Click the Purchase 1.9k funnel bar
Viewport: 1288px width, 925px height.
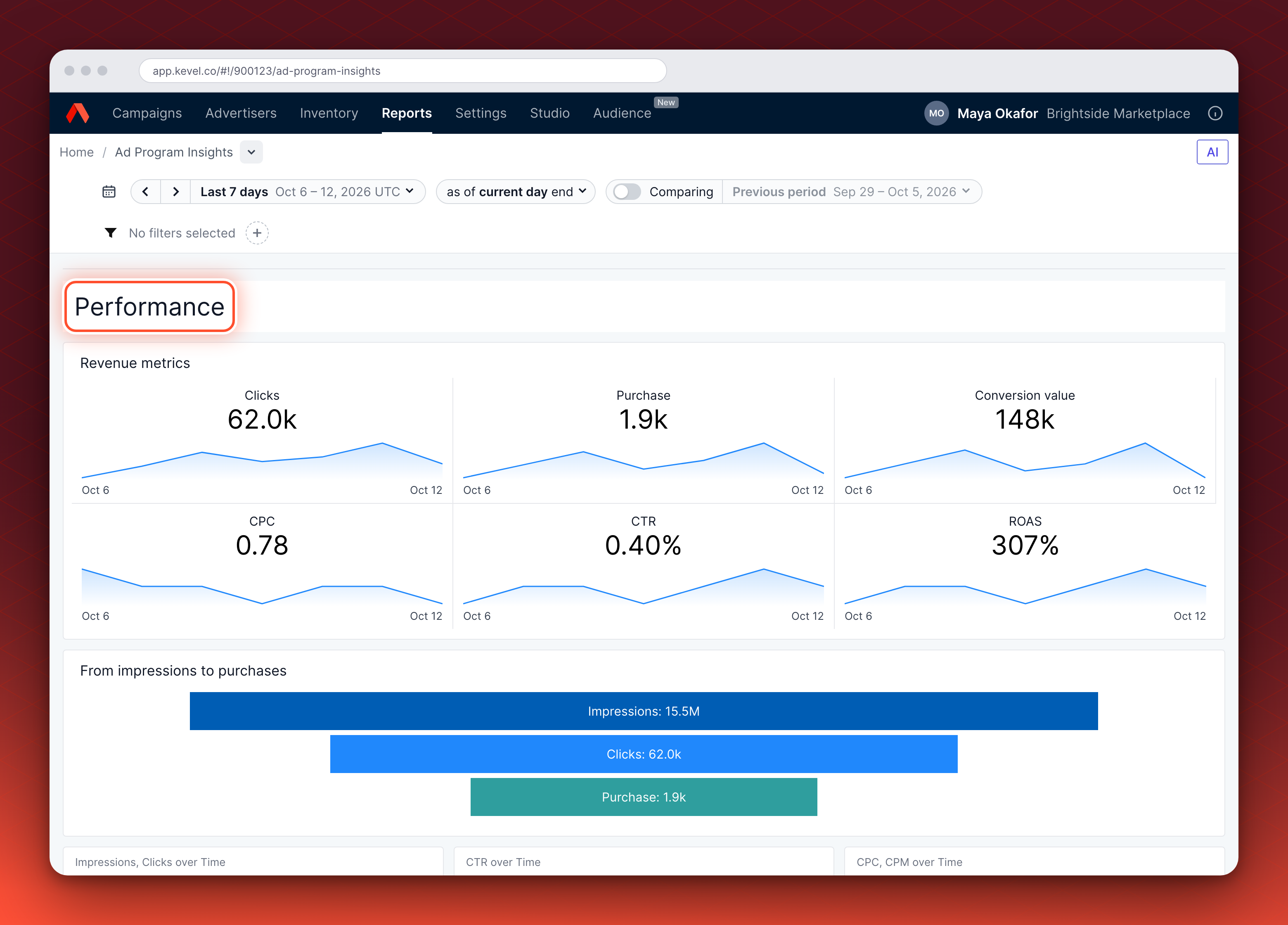(x=644, y=797)
